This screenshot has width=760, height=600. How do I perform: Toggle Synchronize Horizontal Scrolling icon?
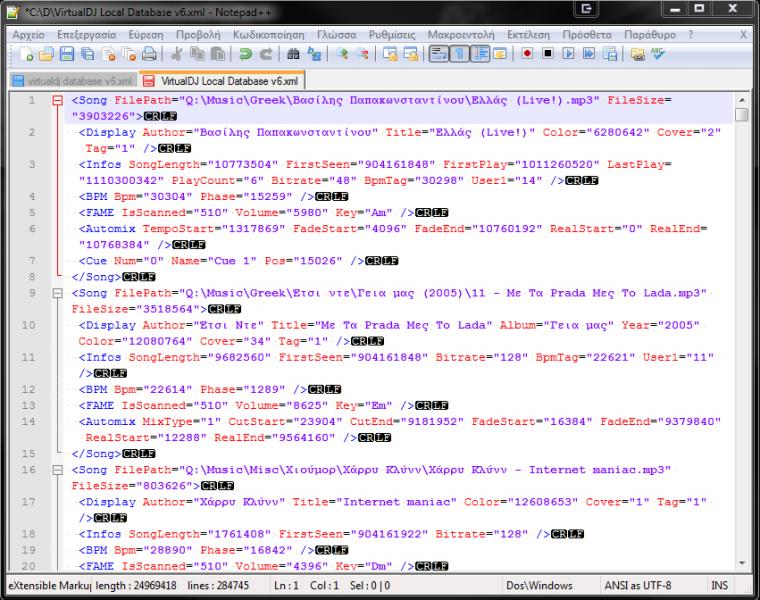[411, 54]
